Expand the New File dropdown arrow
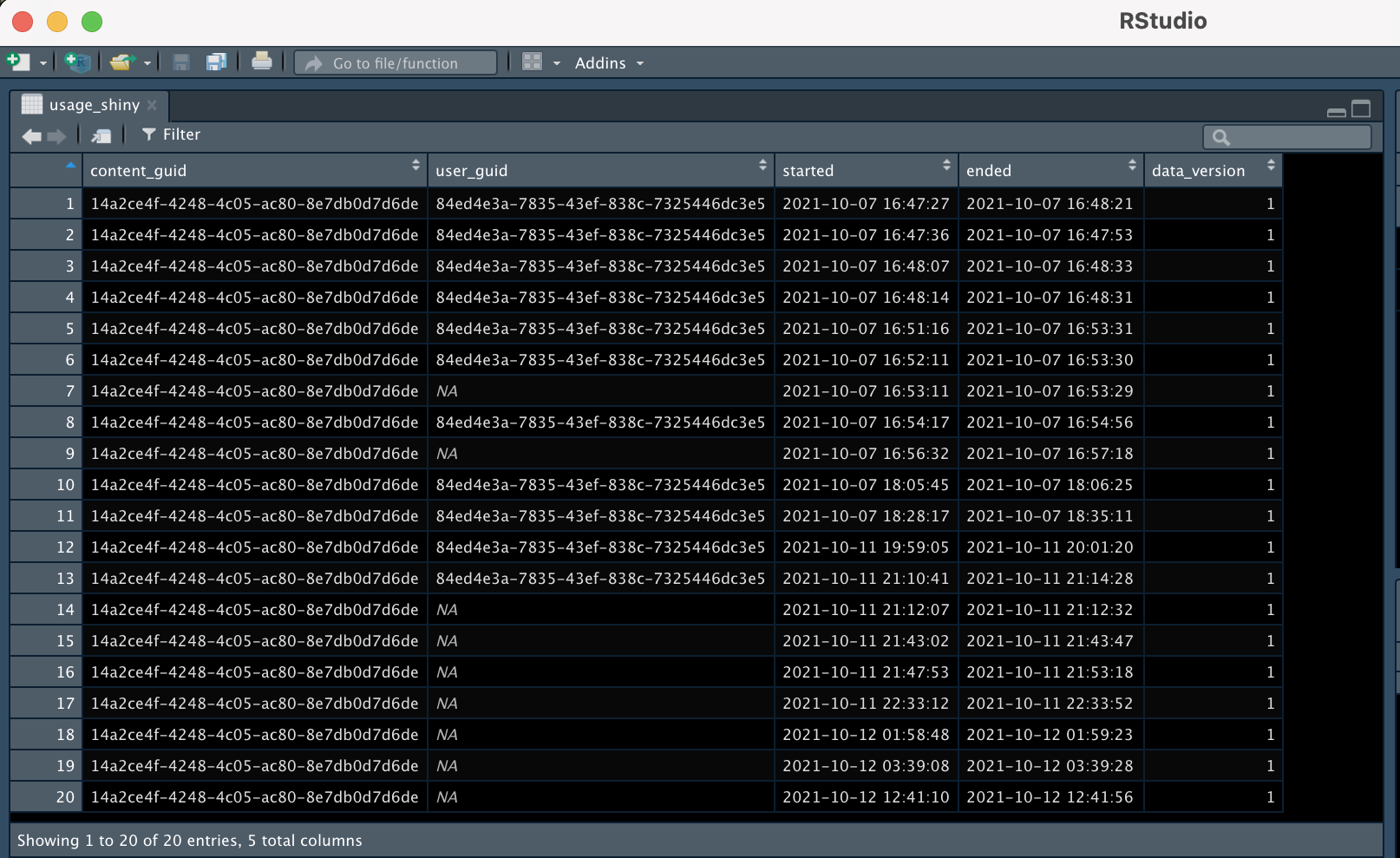This screenshot has width=1400, height=858. point(43,63)
